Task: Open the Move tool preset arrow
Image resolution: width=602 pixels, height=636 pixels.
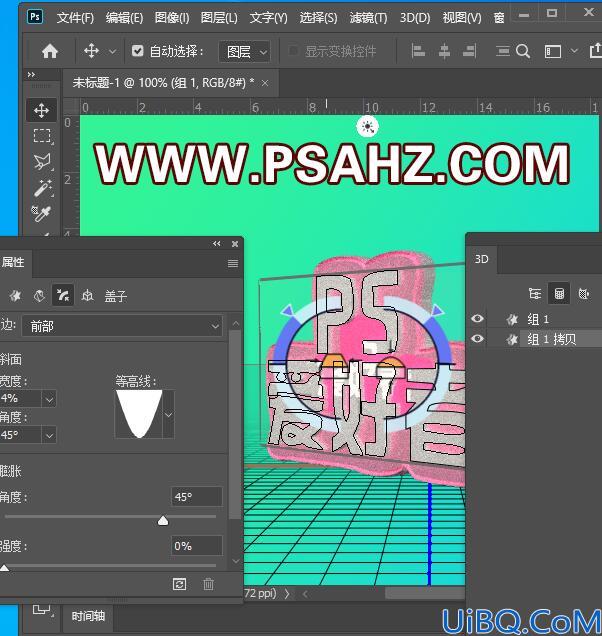Action: 112,52
